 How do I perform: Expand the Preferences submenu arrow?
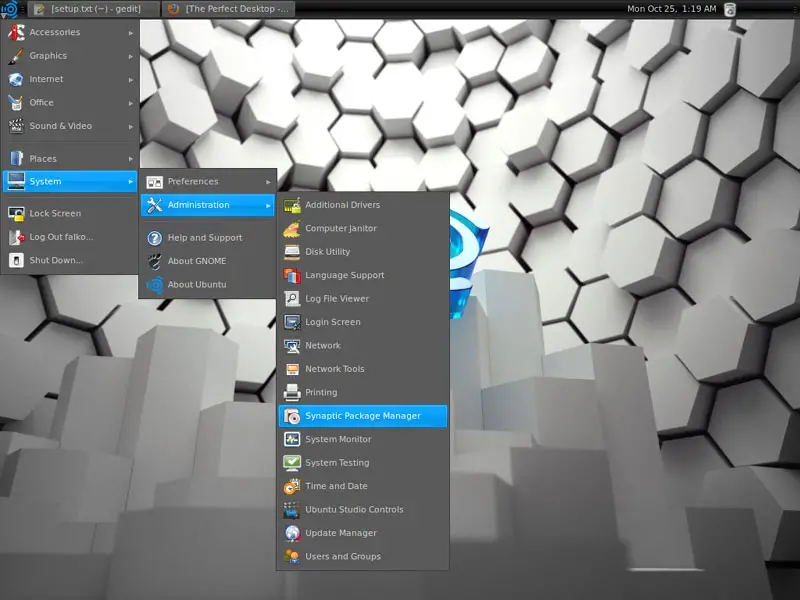(x=268, y=182)
